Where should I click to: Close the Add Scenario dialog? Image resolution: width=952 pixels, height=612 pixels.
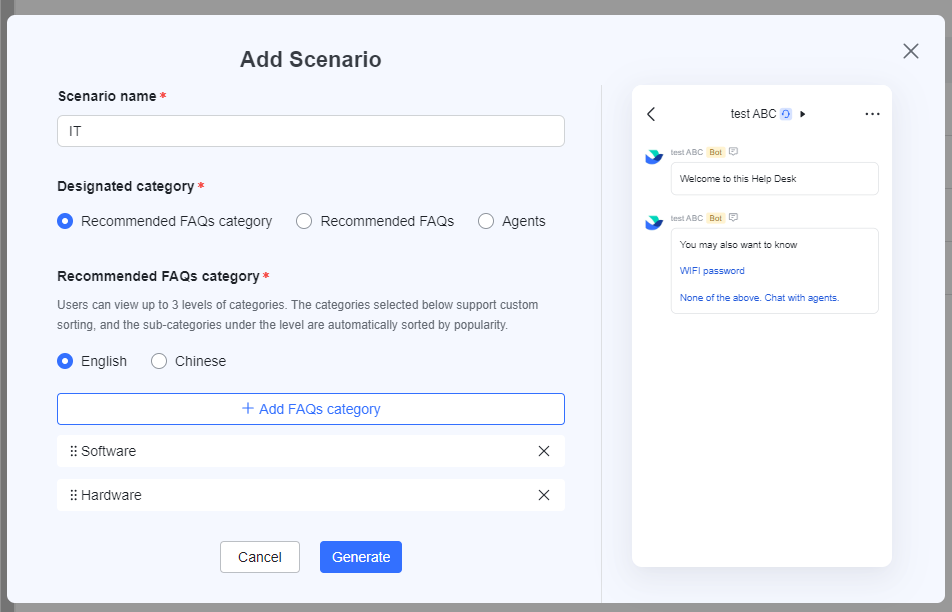click(911, 51)
